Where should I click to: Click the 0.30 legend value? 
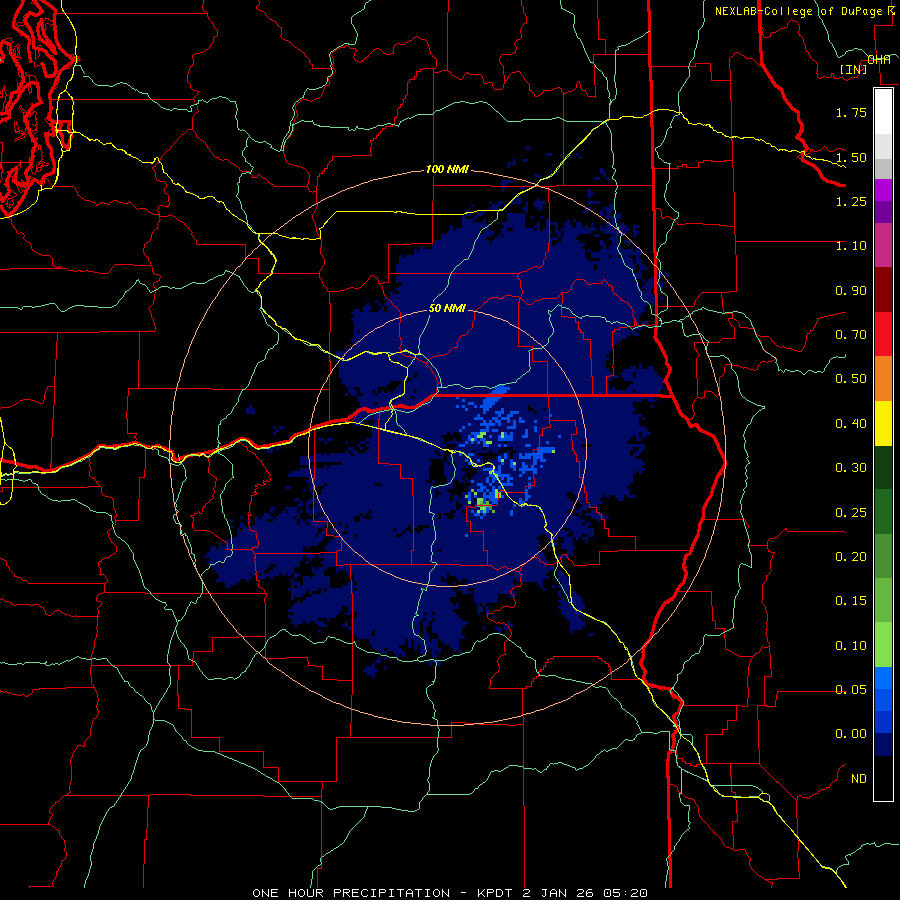[851, 468]
